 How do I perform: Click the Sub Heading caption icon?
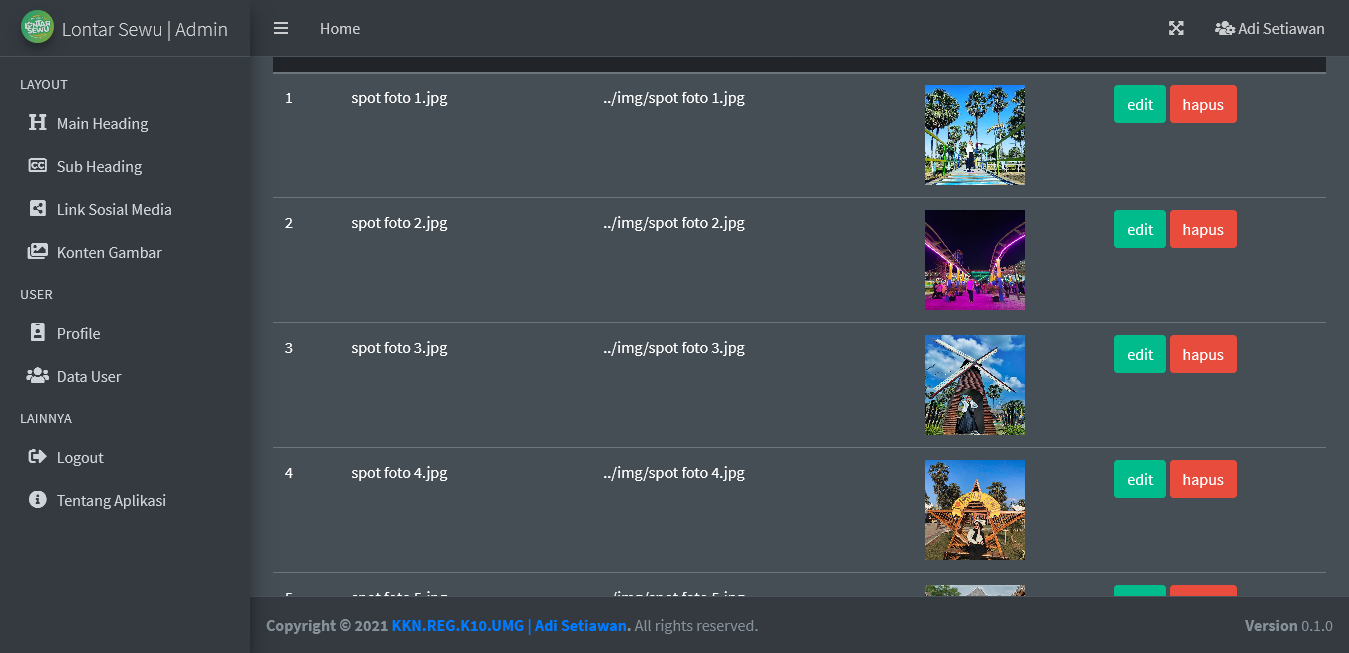pos(38,166)
